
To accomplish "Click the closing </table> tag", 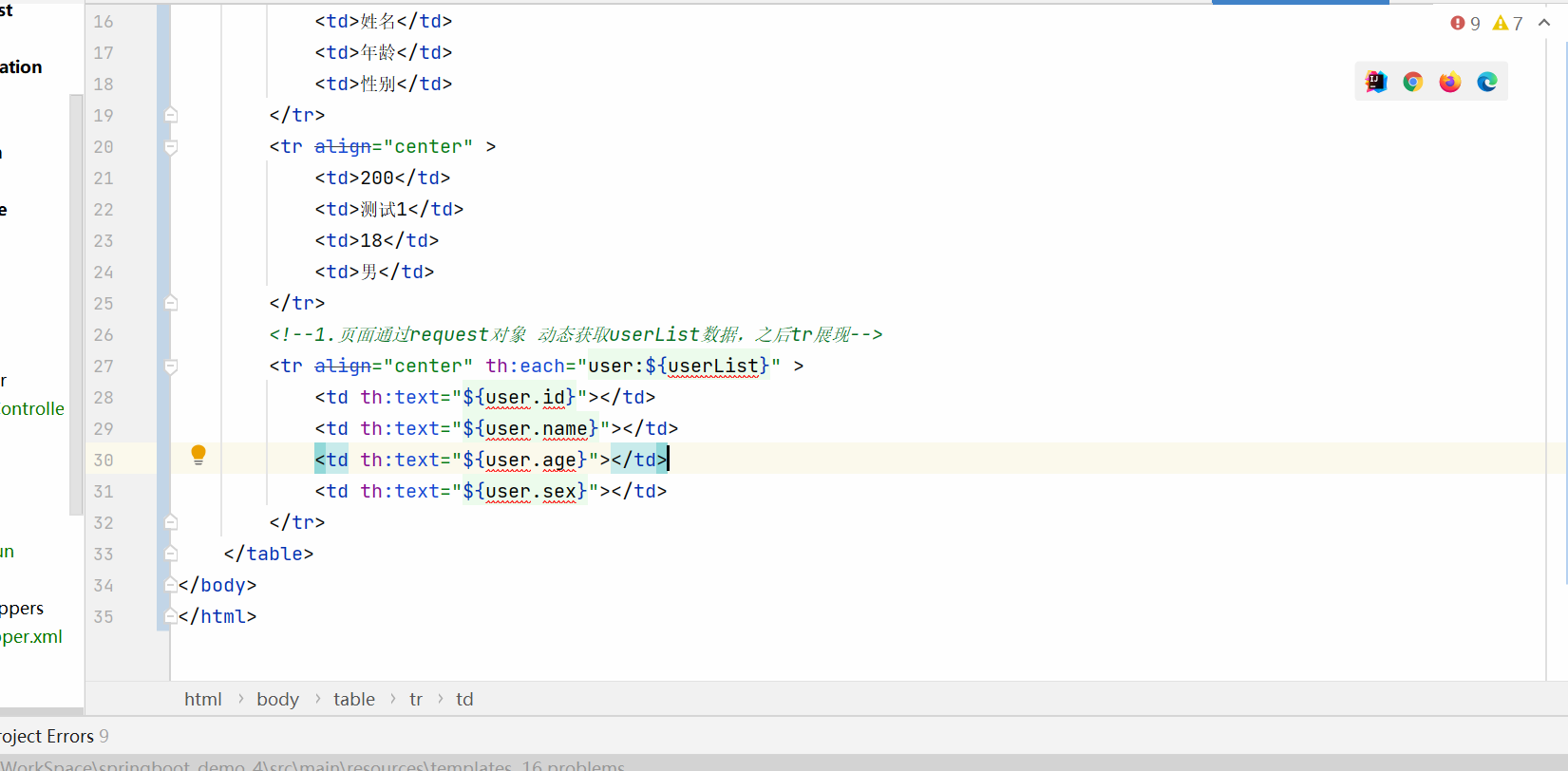I will tap(269, 554).
